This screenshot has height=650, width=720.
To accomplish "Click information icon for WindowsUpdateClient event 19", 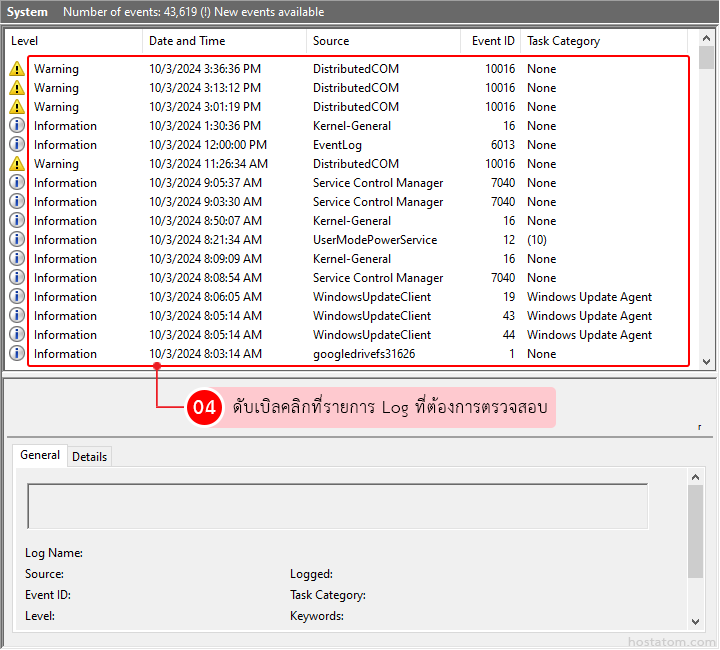I will [x=17, y=297].
